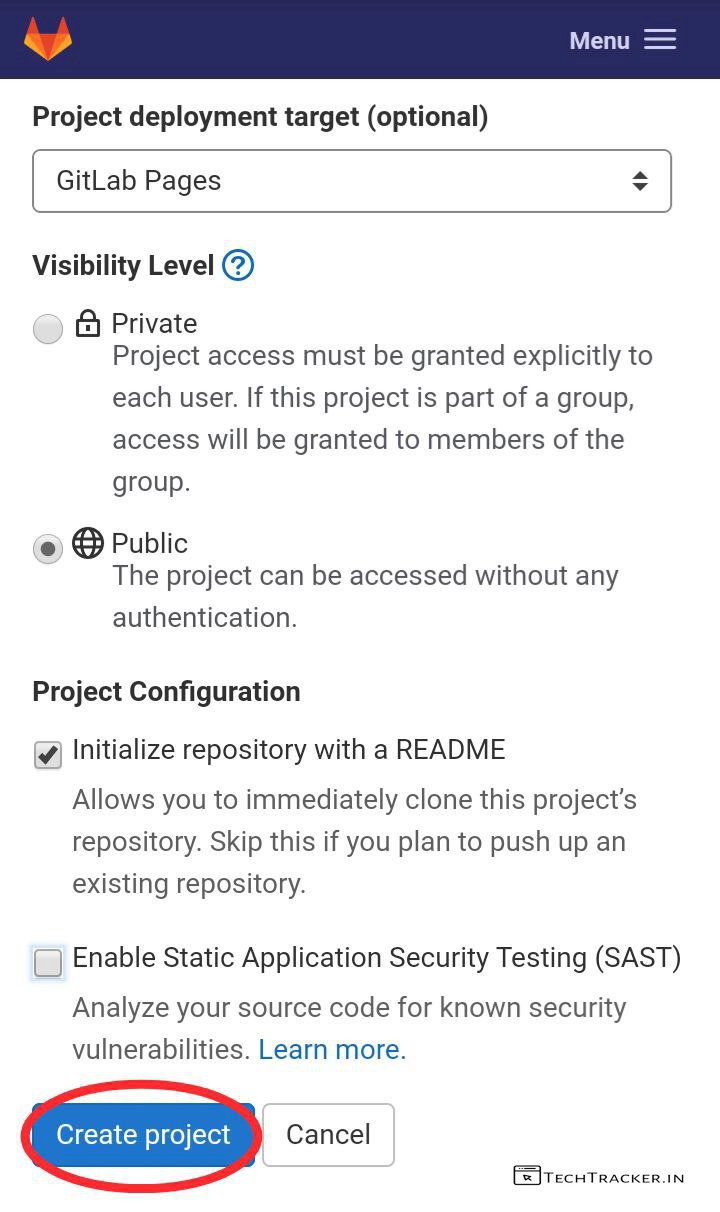The width and height of the screenshot is (720, 1212).
Task: Click the globe icon beside Public
Action: (x=88, y=543)
